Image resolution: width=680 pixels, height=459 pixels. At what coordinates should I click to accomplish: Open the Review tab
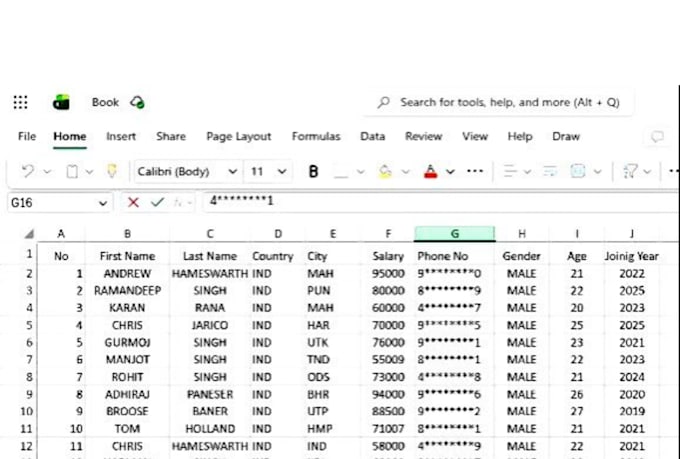[424, 136]
